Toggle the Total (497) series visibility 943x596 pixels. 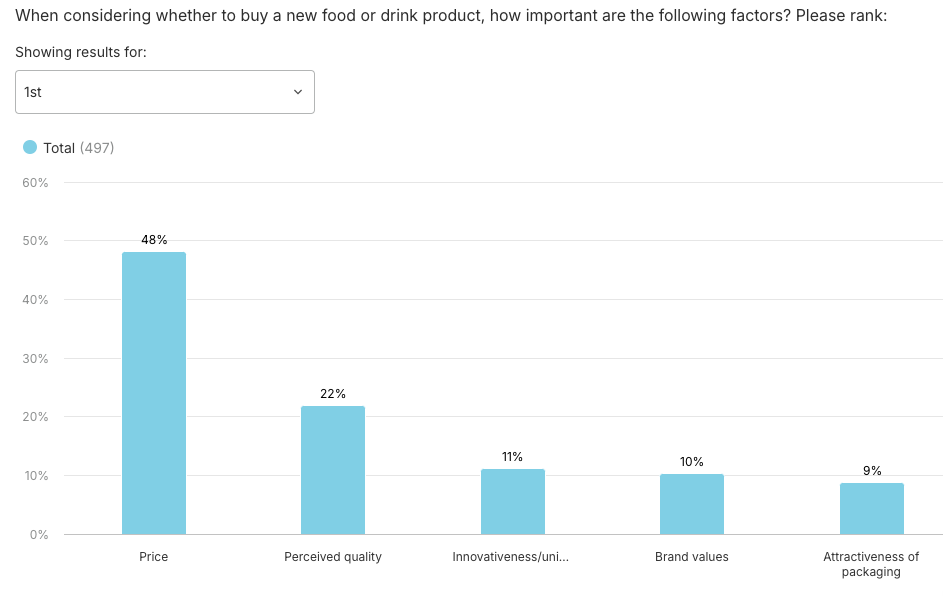(66, 147)
